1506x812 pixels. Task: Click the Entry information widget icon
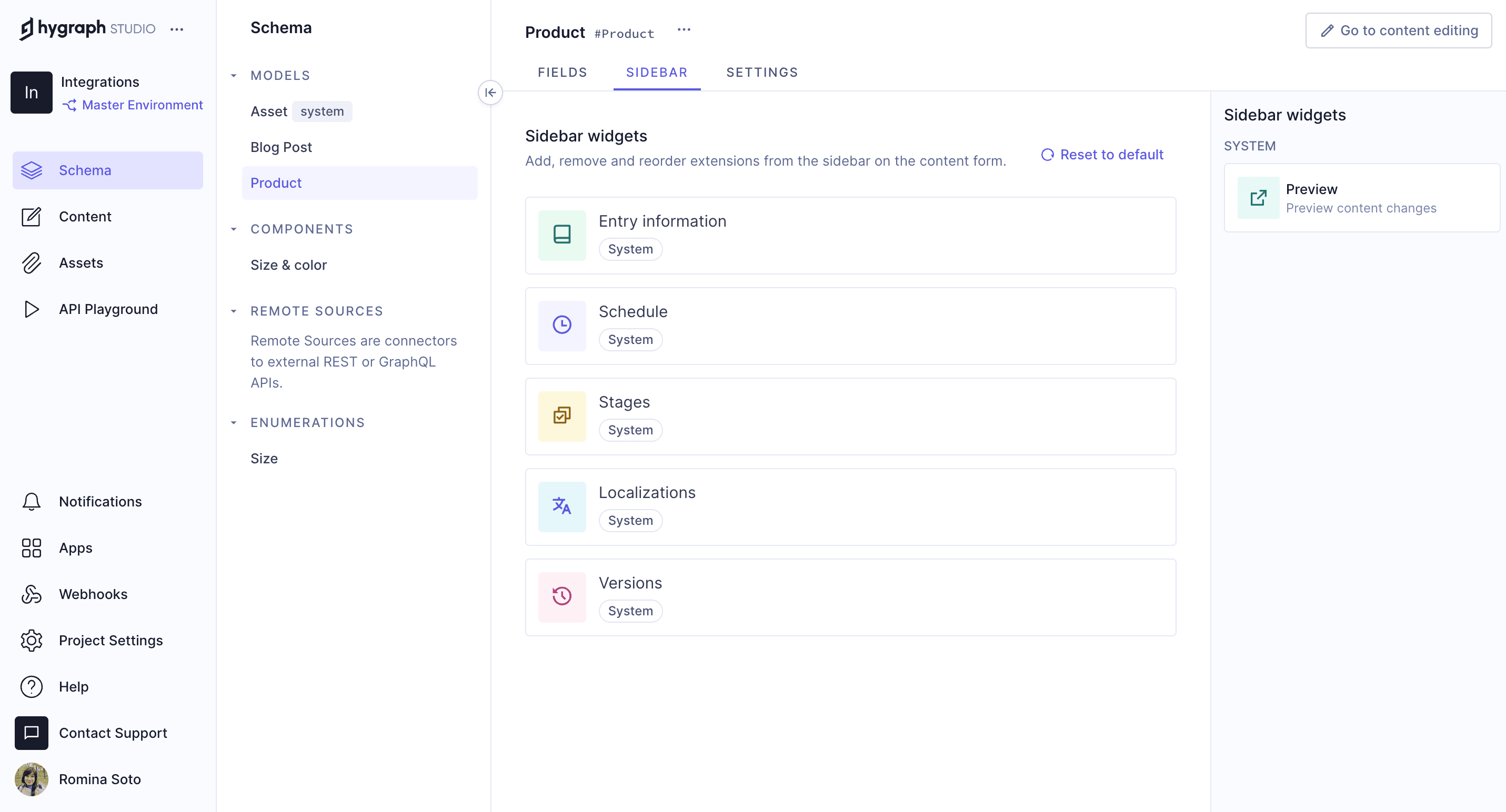click(x=561, y=235)
